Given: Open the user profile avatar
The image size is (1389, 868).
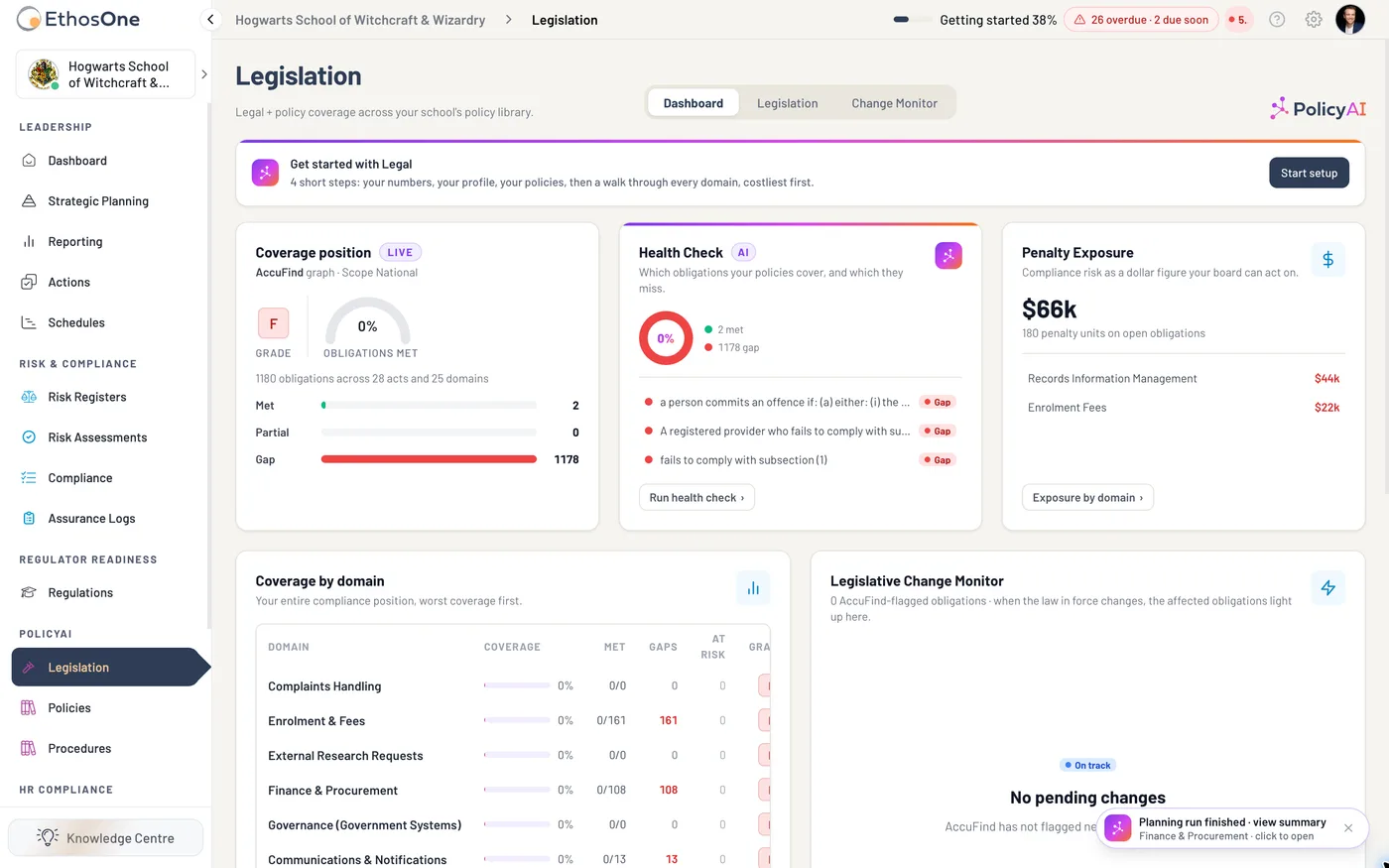Looking at the screenshot, I should click(1350, 19).
